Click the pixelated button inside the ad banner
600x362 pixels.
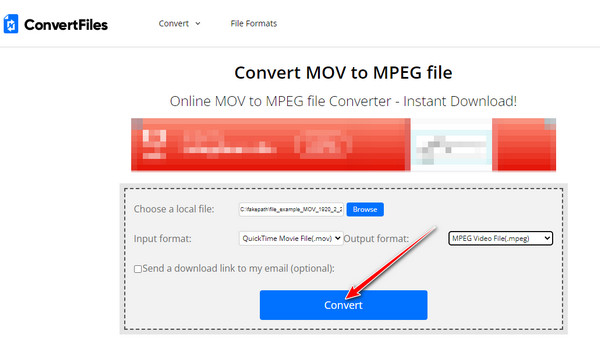click(x=451, y=147)
